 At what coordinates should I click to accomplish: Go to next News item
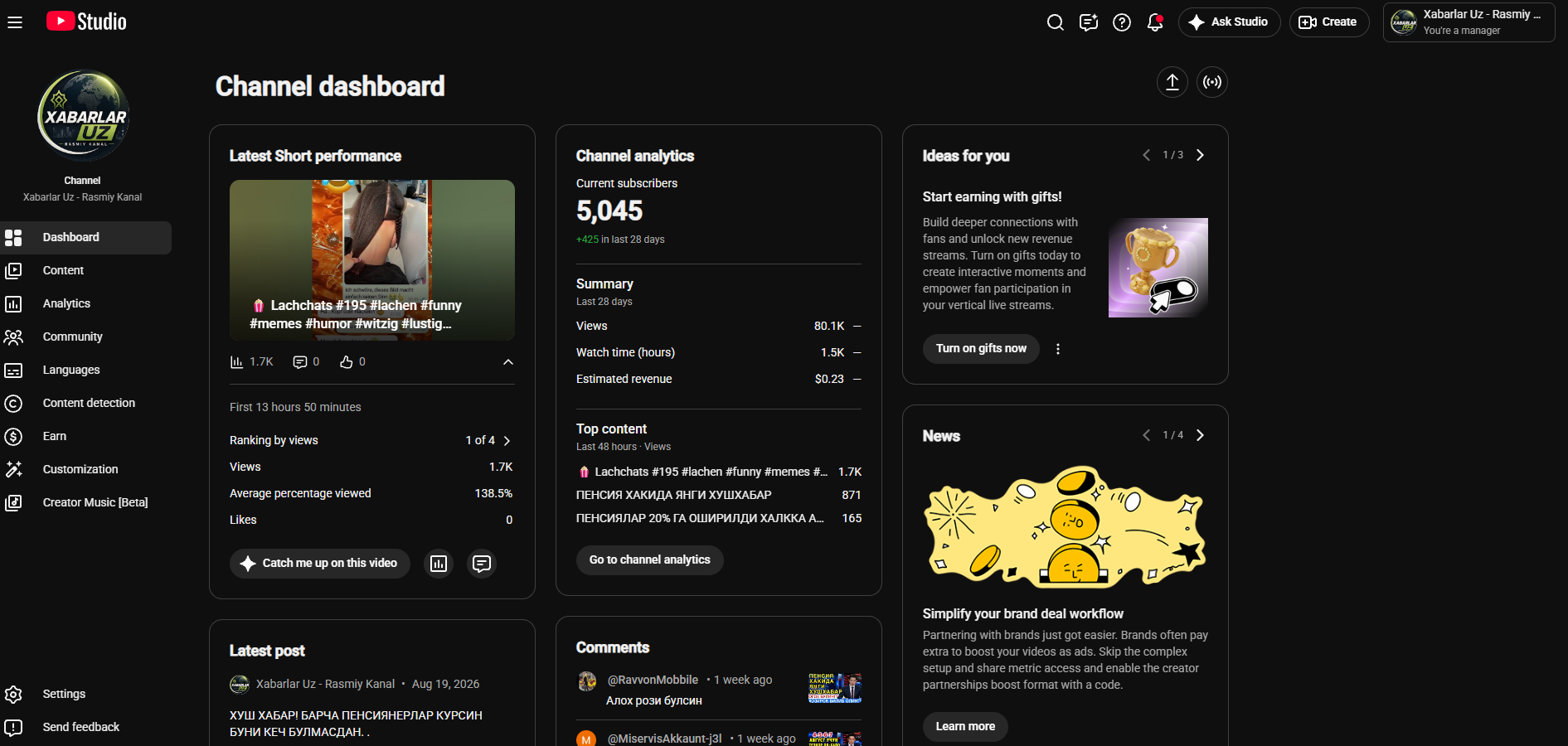1200,435
